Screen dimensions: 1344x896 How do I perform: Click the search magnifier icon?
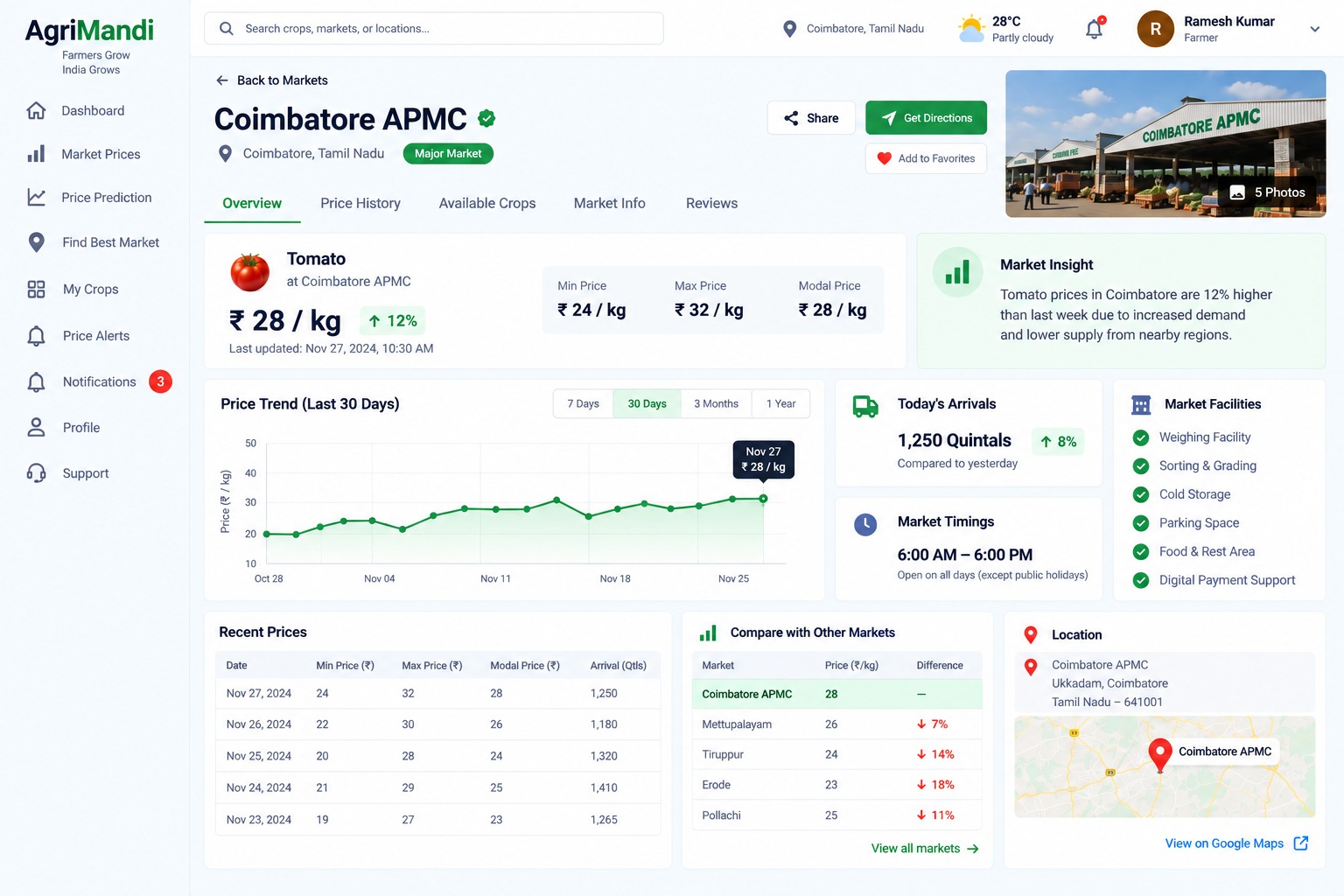coord(226,28)
